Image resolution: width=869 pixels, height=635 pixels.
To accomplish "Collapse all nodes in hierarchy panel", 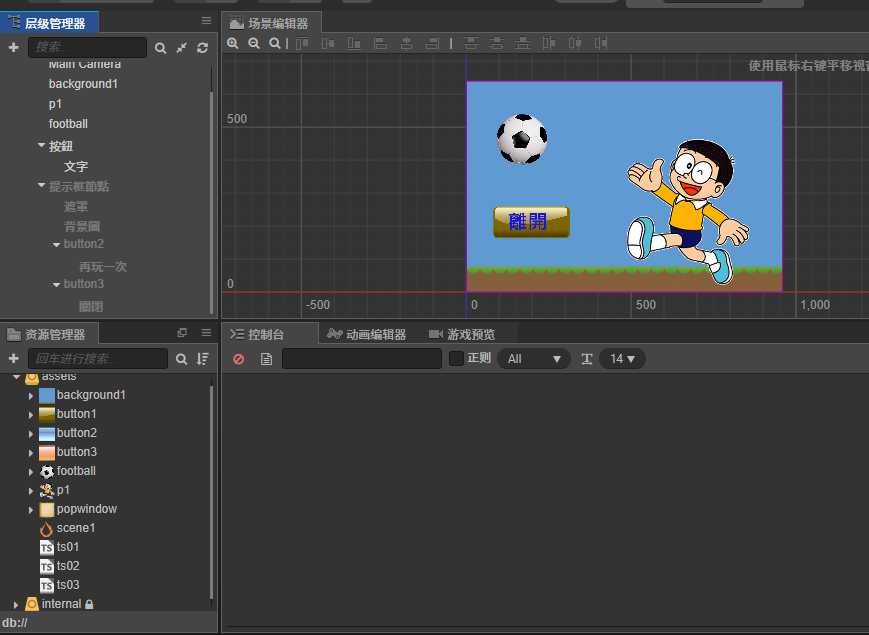I will click(181, 48).
